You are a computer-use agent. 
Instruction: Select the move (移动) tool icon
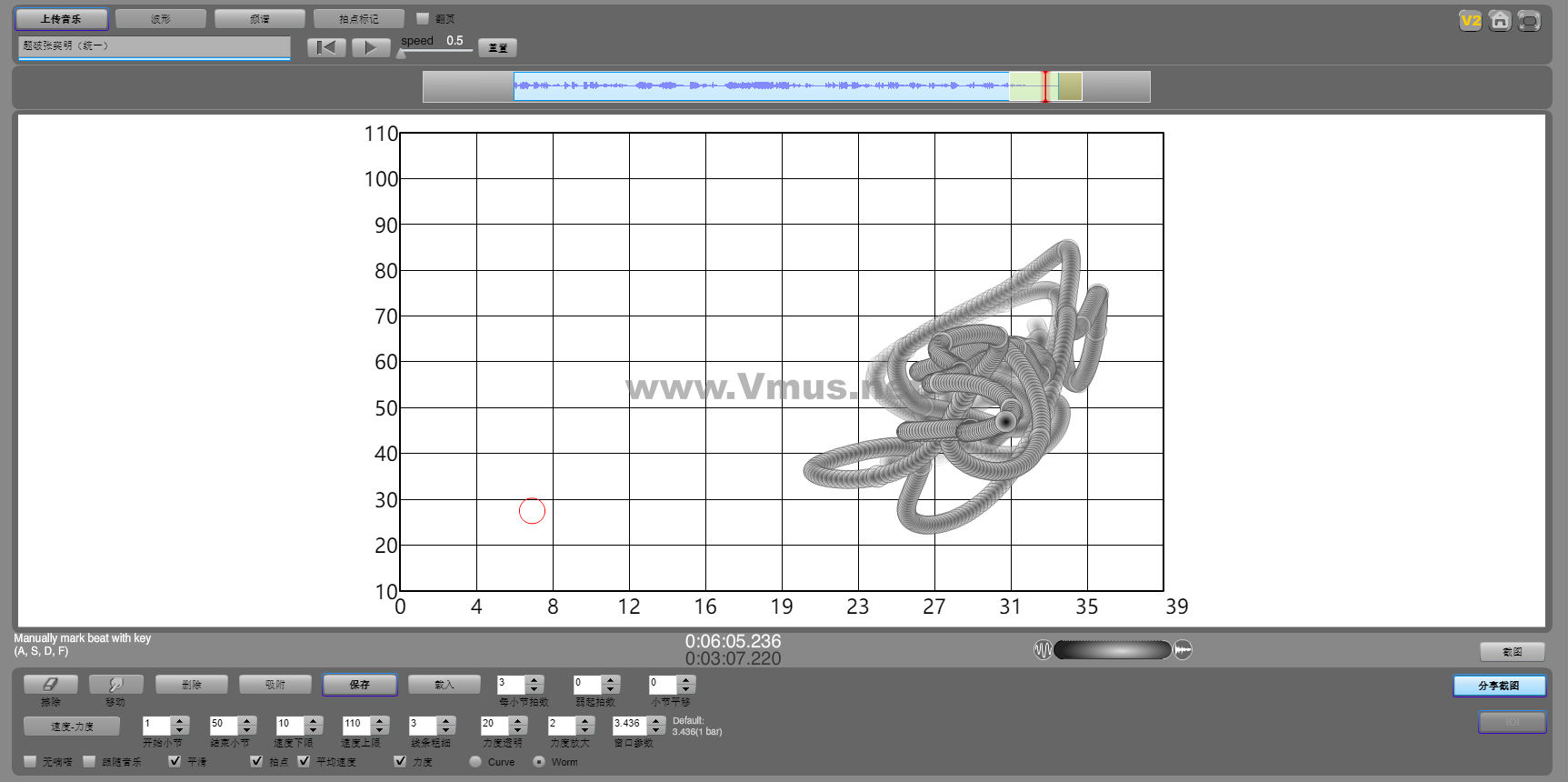point(115,685)
